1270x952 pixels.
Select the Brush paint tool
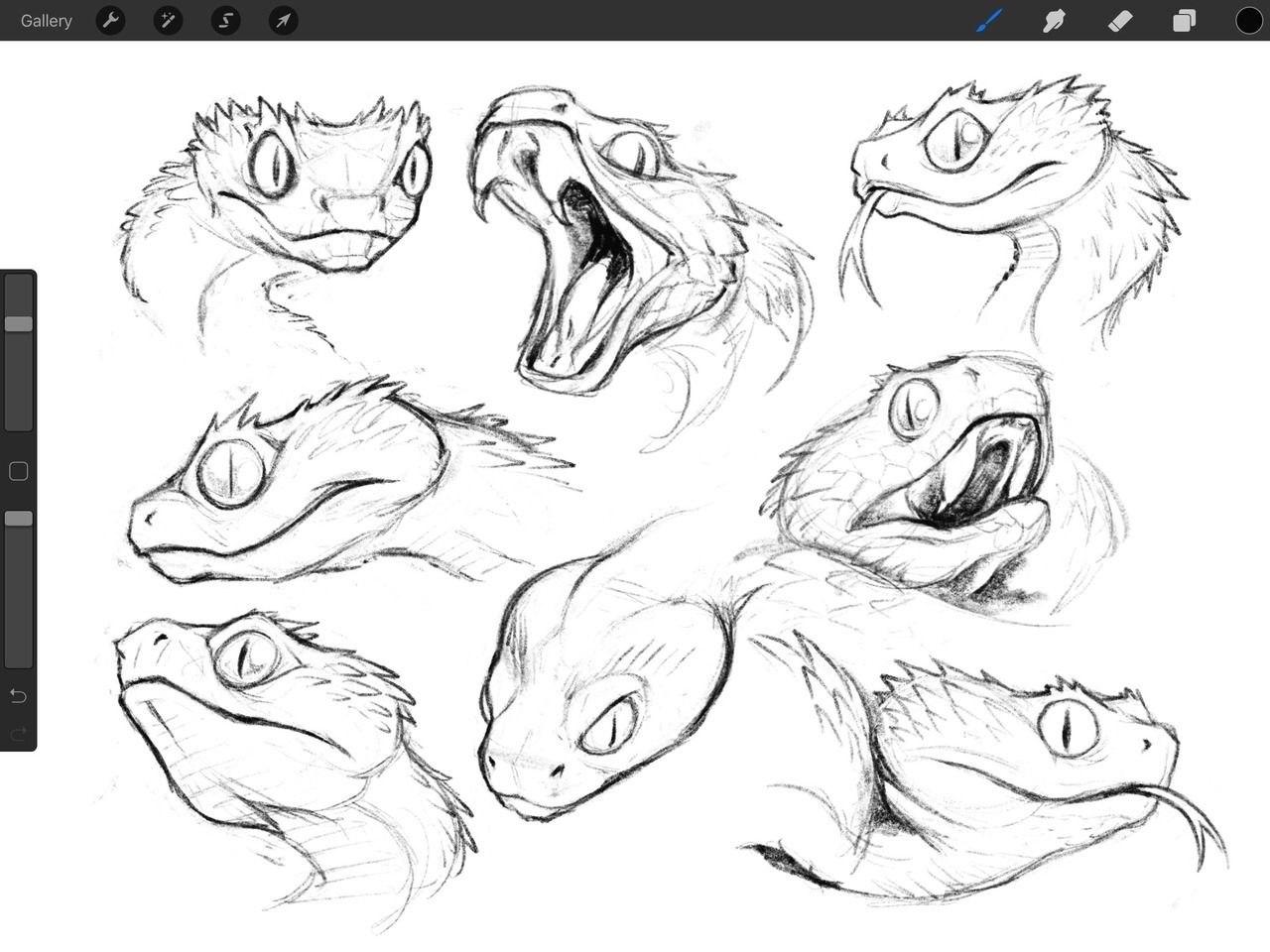(x=989, y=20)
